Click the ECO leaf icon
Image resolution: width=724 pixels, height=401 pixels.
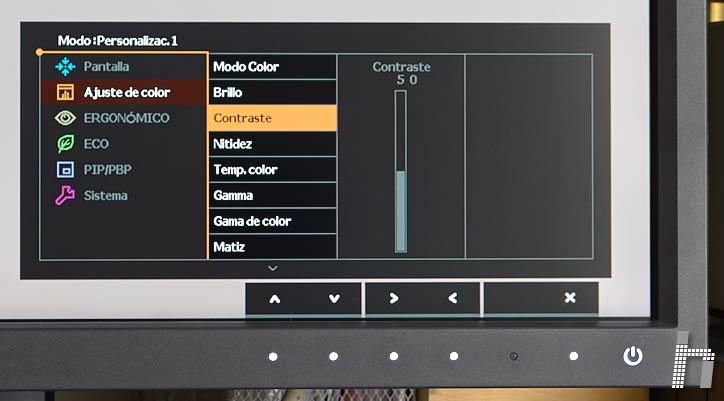(65, 144)
